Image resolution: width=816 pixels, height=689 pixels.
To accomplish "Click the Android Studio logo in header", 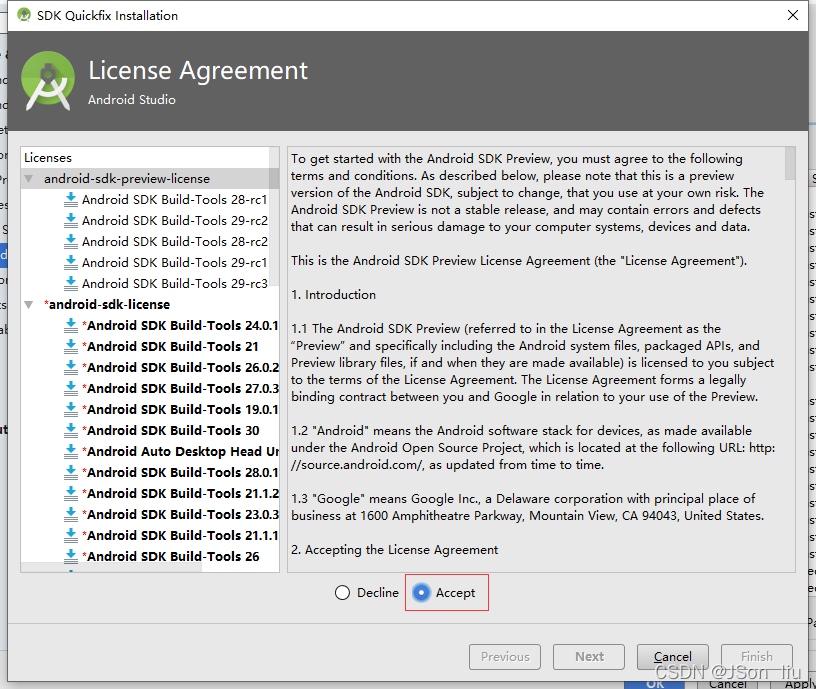I will point(48,81).
